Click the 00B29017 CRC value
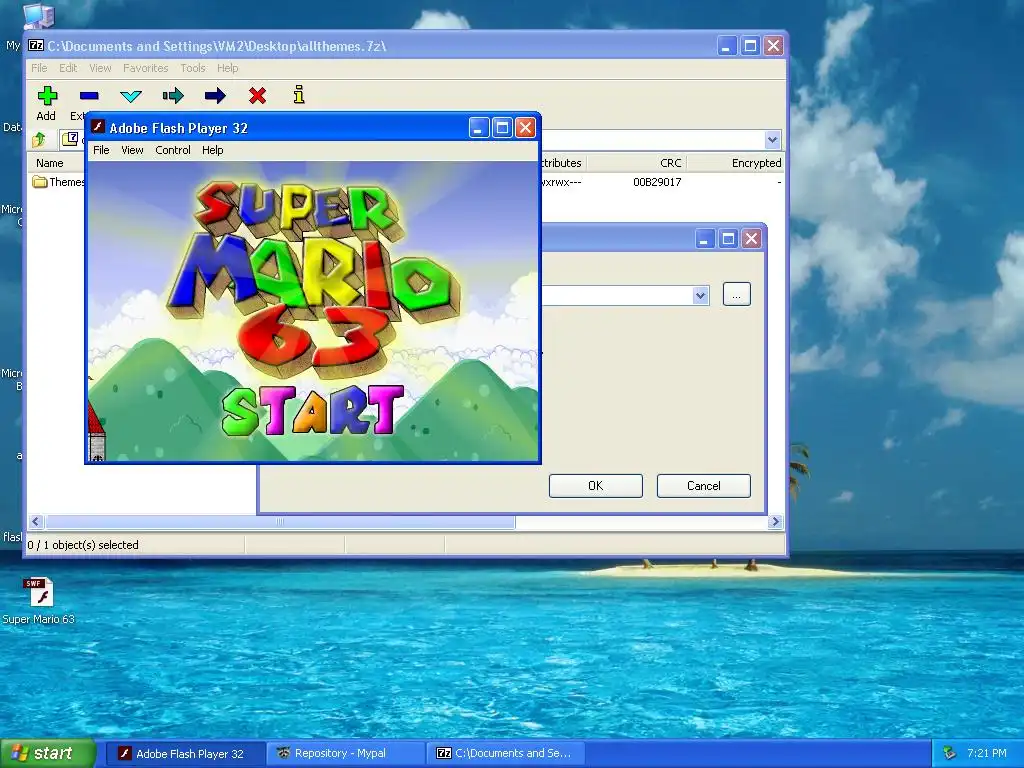 [x=657, y=182]
